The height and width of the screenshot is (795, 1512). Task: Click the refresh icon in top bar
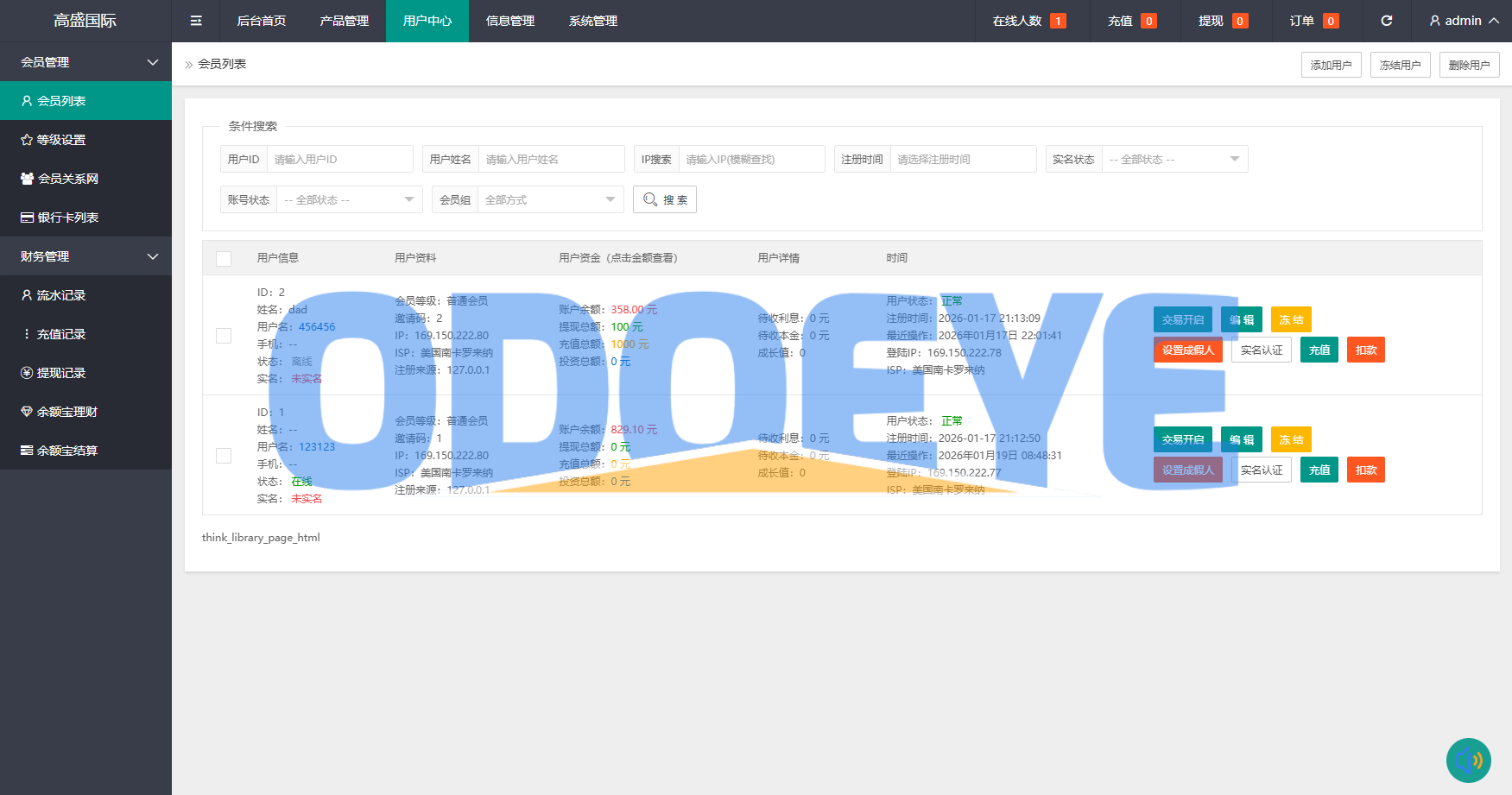[x=1386, y=21]
